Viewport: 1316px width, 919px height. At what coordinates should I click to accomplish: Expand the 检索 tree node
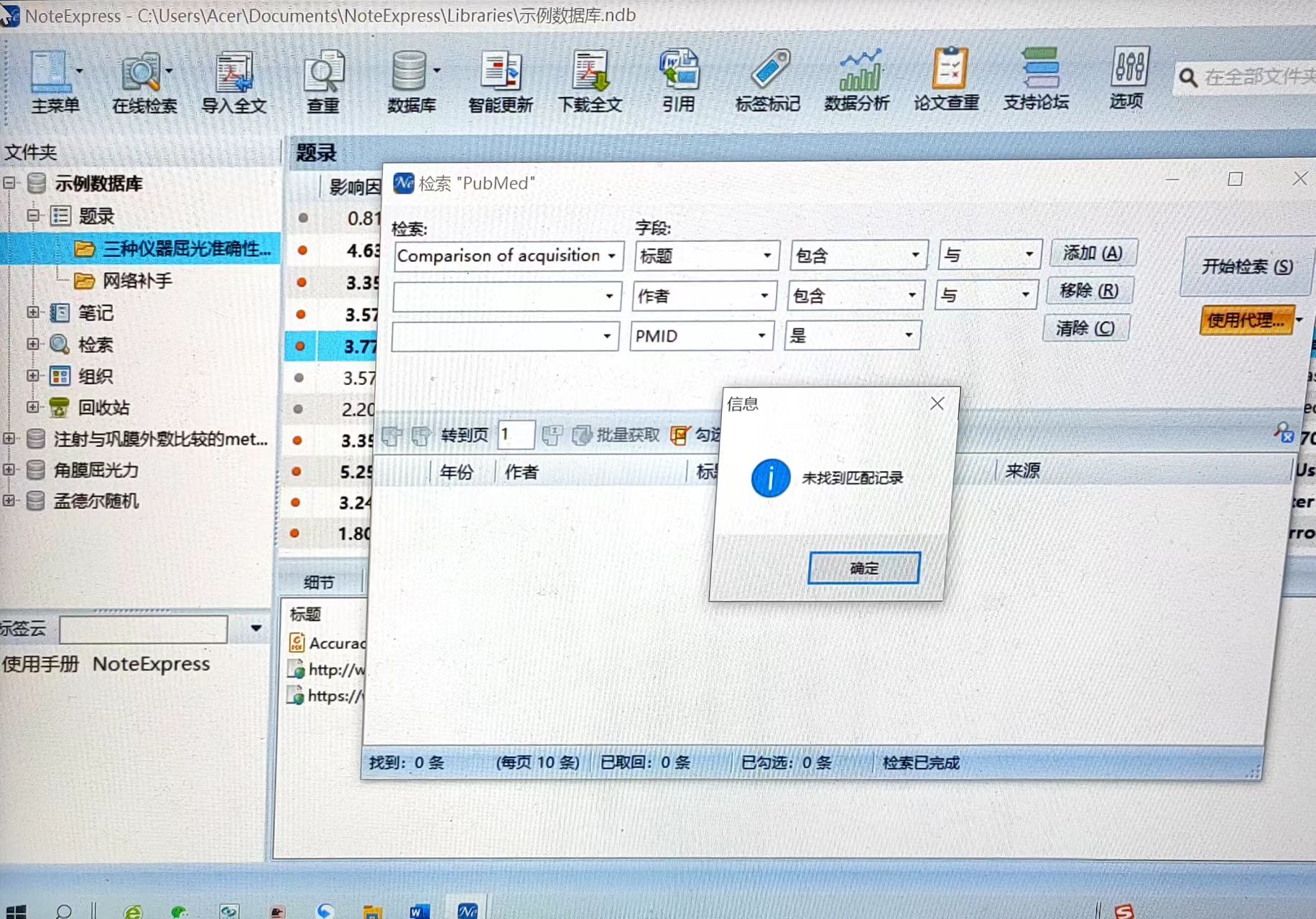tap(33, 344)
